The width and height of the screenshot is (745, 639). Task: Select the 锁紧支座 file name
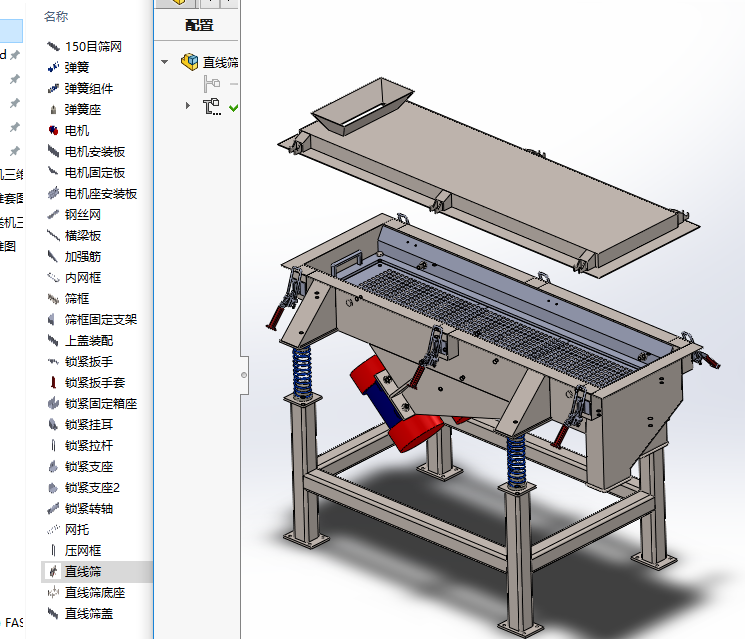[x=89, y=467]
